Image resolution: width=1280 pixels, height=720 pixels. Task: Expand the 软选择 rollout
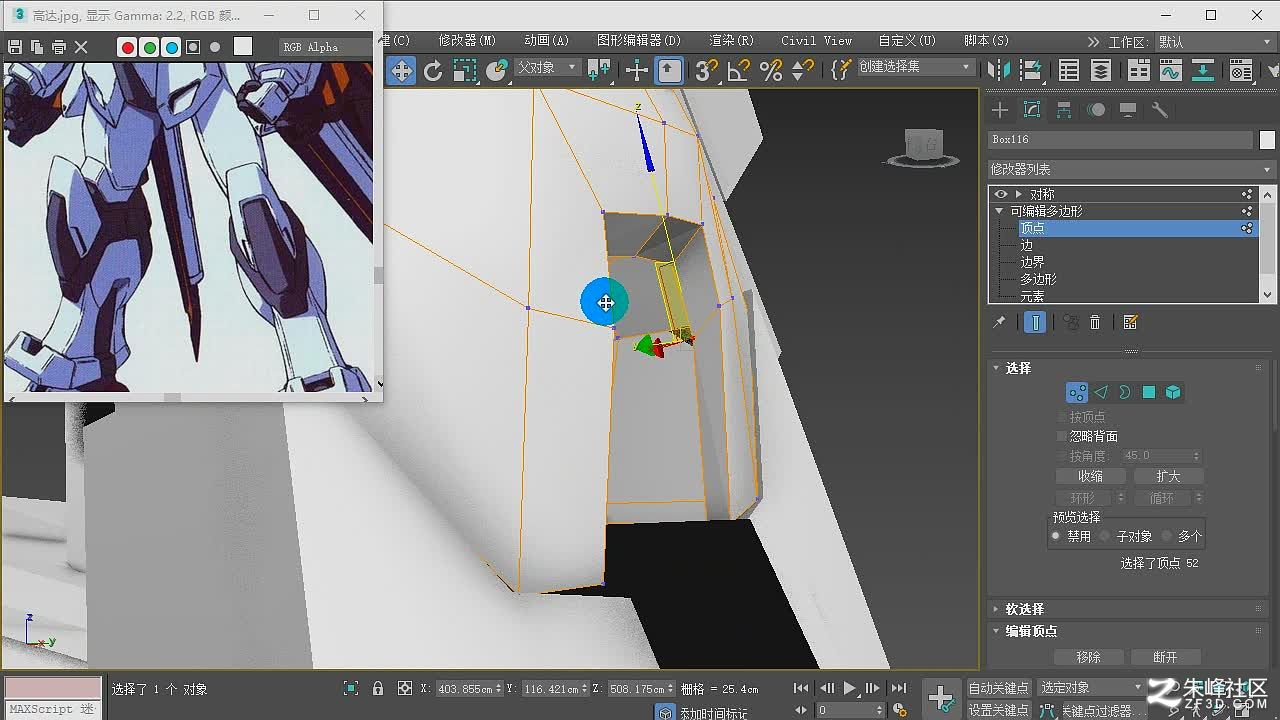996,609
